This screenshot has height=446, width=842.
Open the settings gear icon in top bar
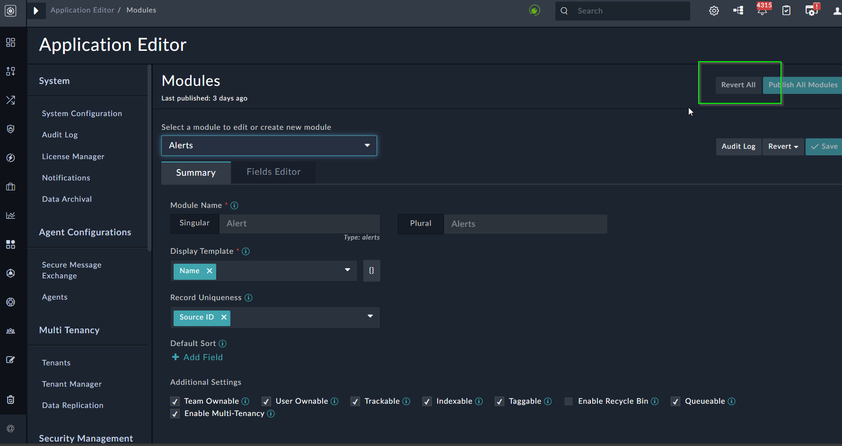tap(714, 11)
